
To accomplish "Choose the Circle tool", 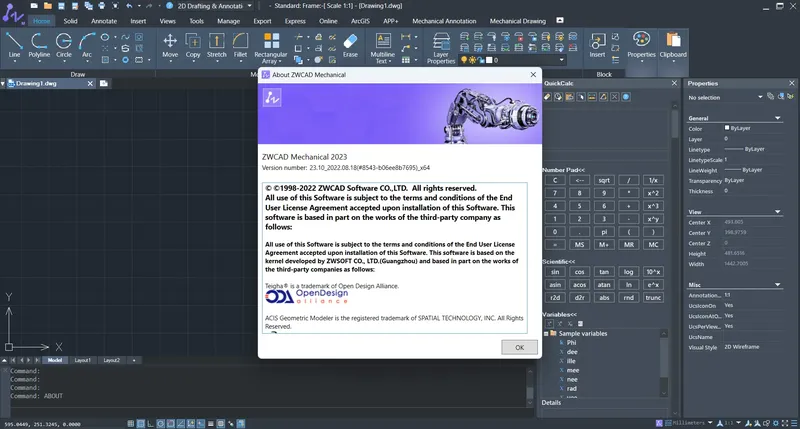I will point(64,45).
